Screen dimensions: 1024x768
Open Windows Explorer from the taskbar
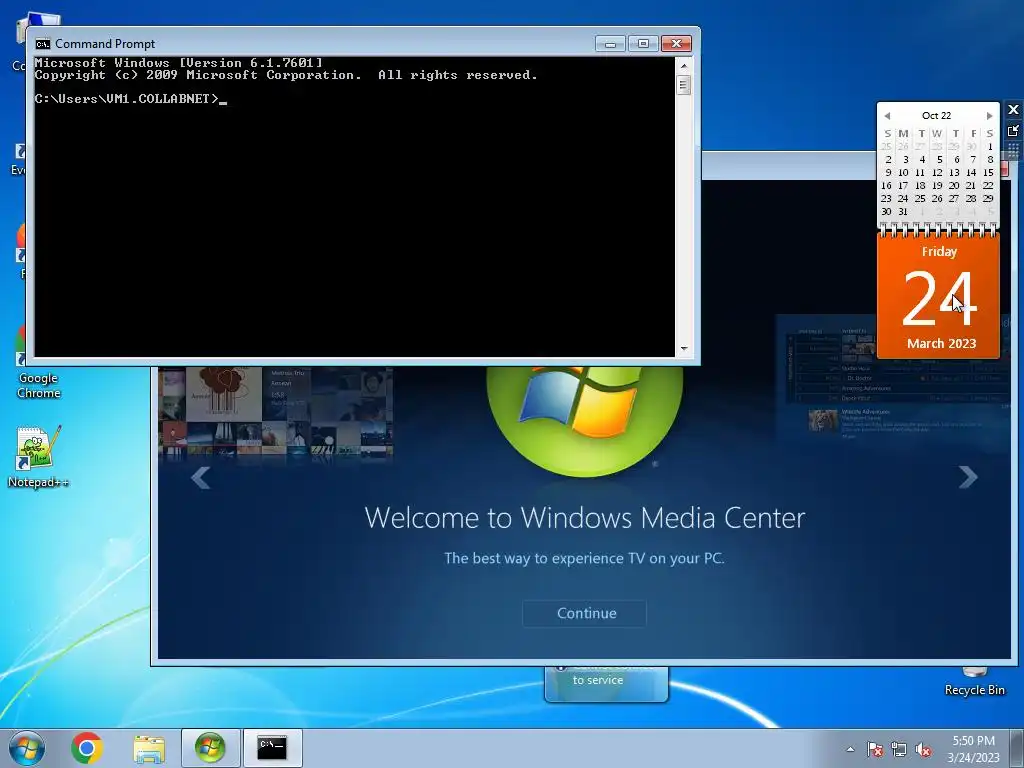pyautogui.click(x=149, y=748)
